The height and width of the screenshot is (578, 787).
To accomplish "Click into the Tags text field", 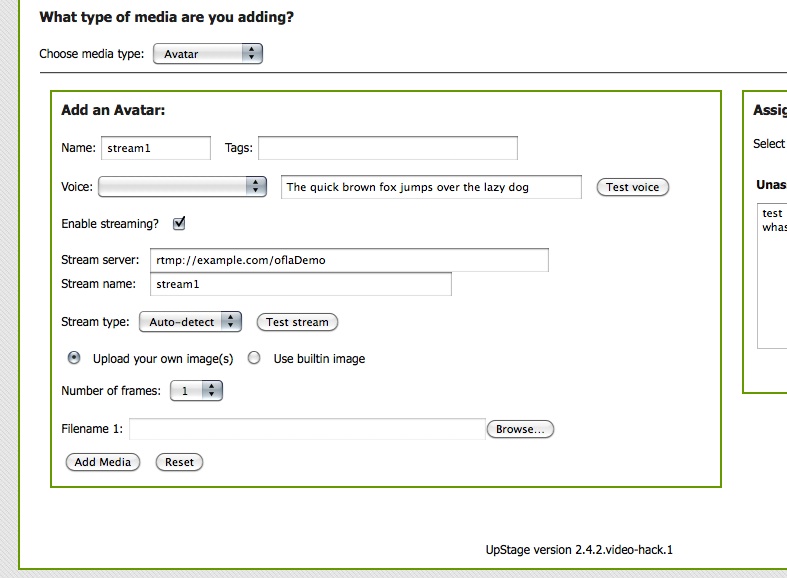I will point(388,148).
